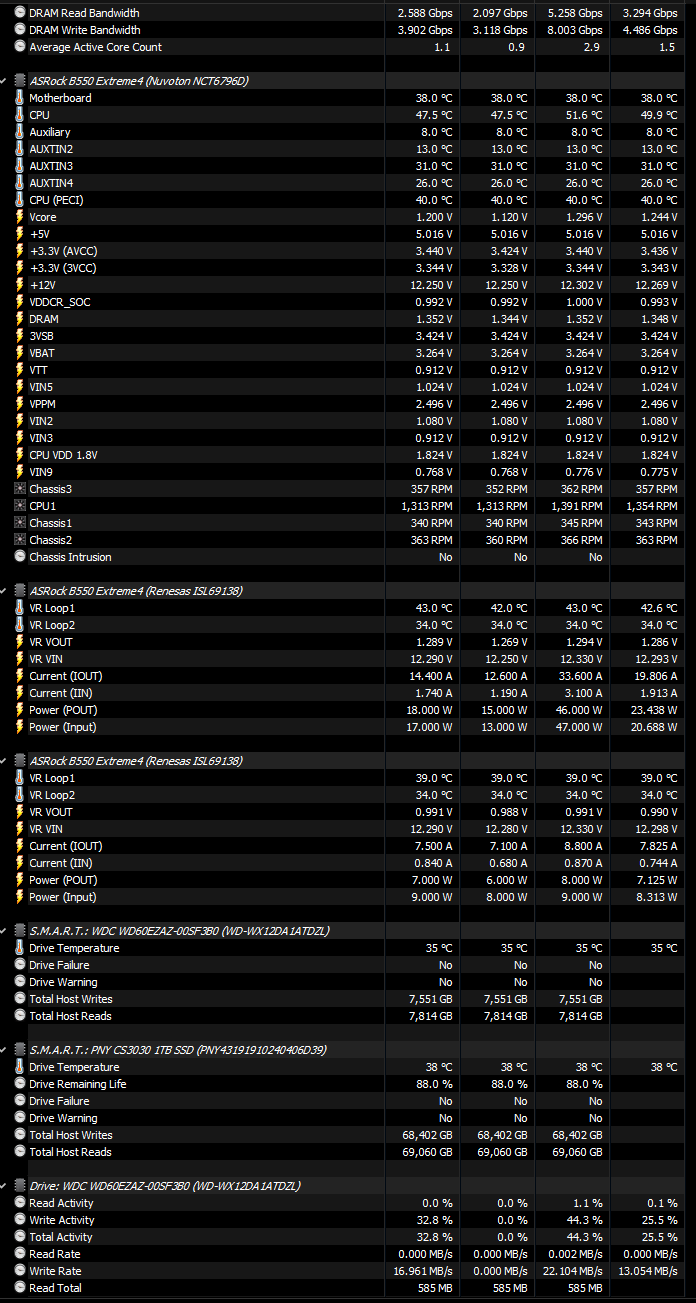Viewport: 696px width, 1303px height.
Task: Select the Total Activity row label
Action: (61, 1237)
